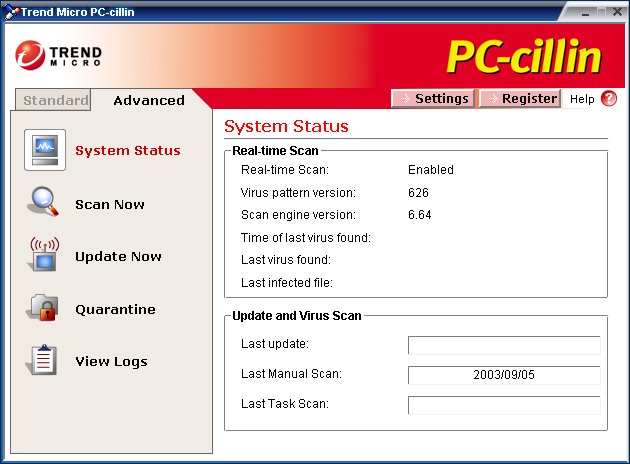Click the red 'System Status' page heading
This screenshot has height=464, width=630.
point(286,127)
